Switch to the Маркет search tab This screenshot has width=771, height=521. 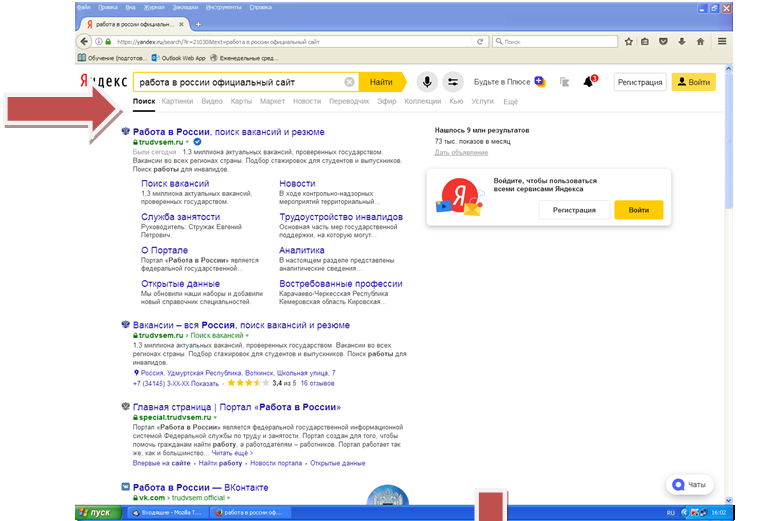272,101
